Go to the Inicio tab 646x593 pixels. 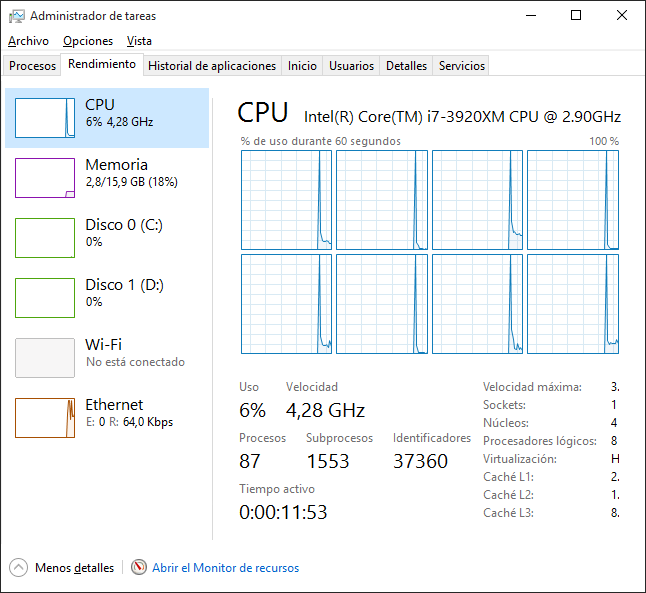(x=302, y=66)
